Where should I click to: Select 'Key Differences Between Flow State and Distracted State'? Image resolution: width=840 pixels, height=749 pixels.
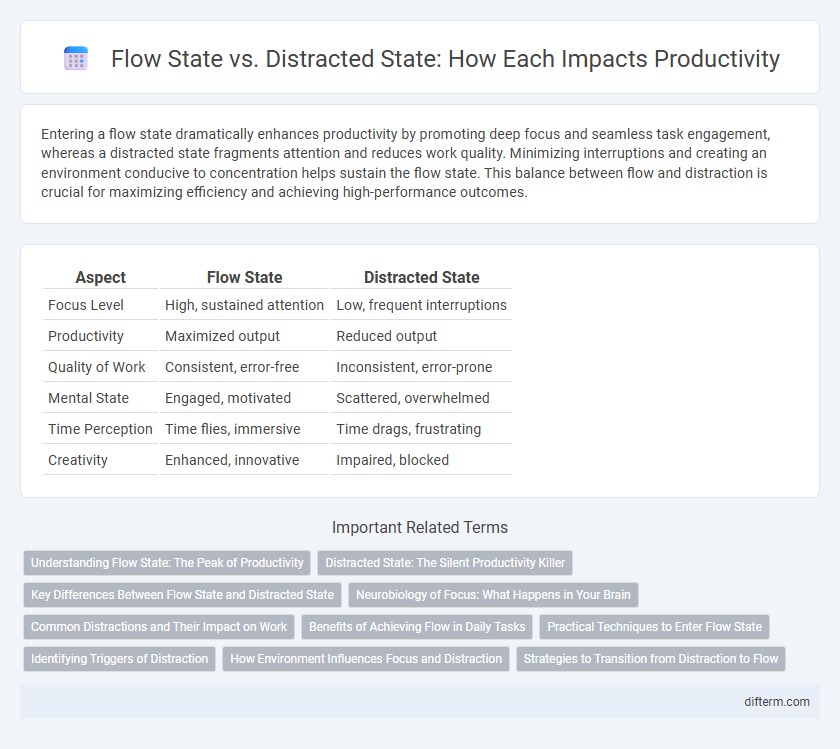point(183,595)
